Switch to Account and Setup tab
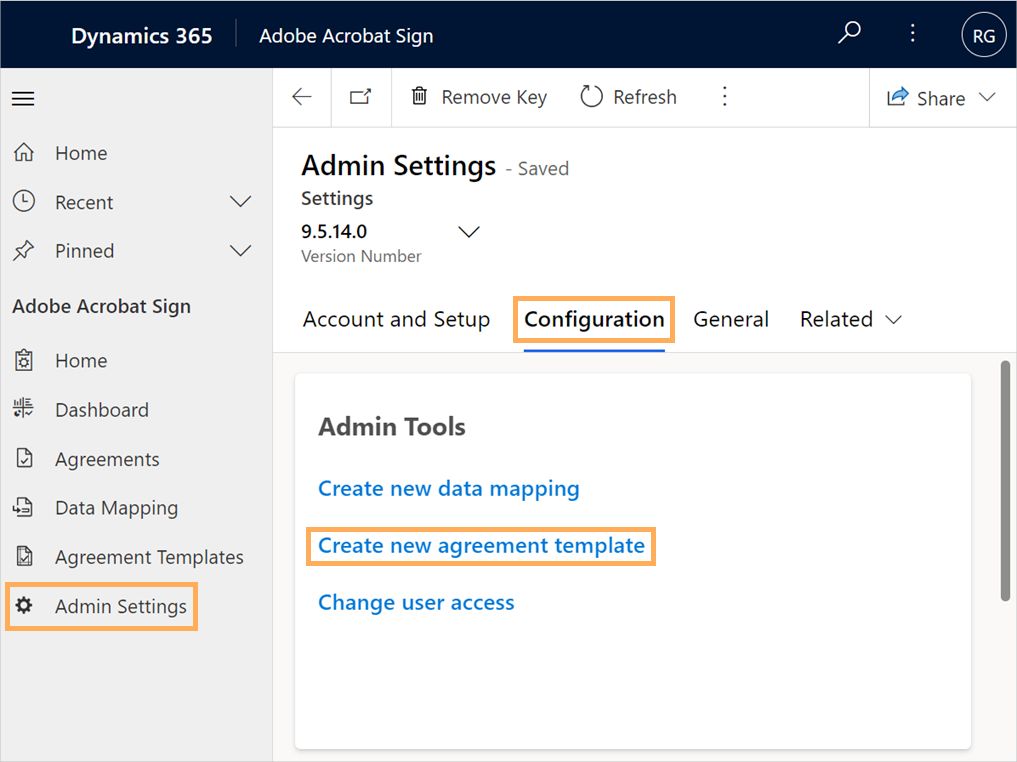 click(396, 319)
